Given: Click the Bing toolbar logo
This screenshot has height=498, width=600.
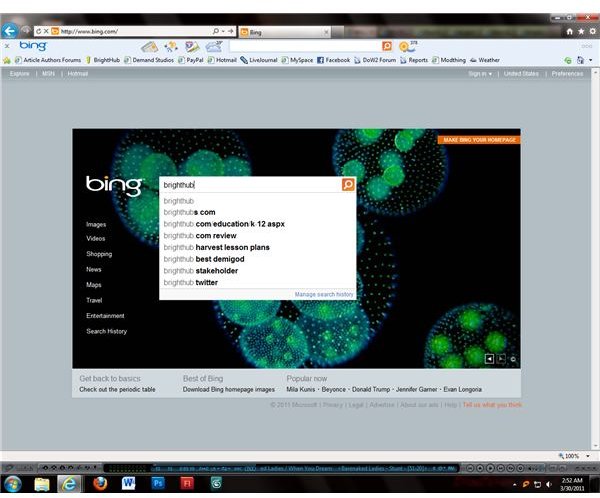Looking at the screenshot, I should 33,46.
